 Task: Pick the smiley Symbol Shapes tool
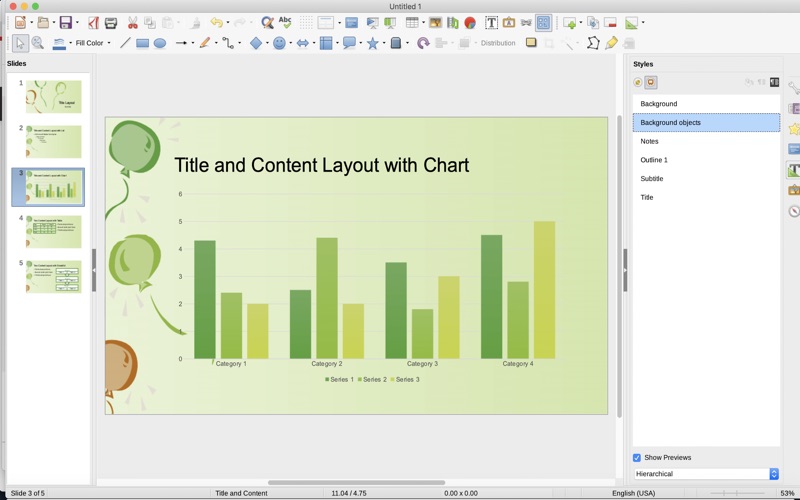coord(279,43)
